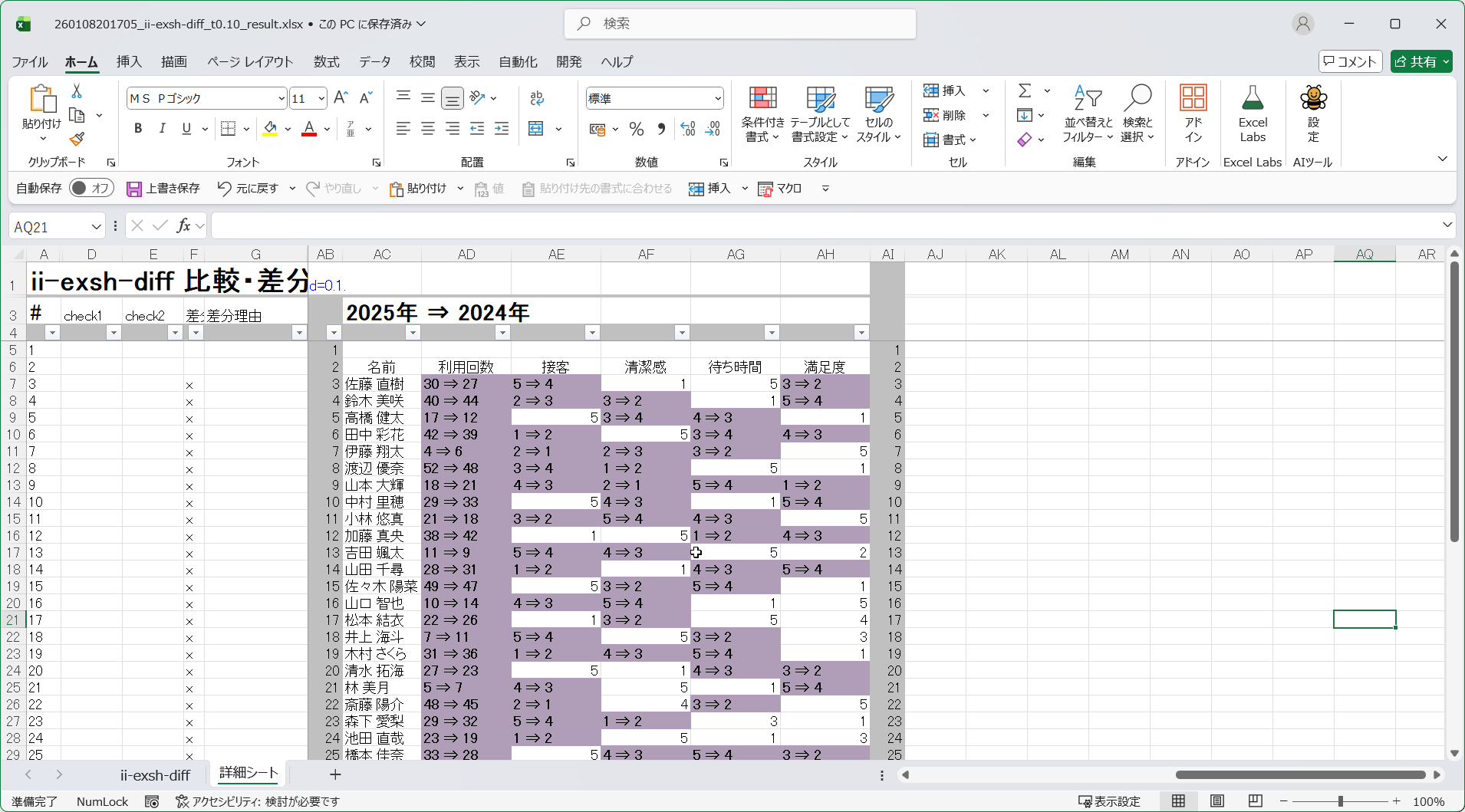
Task: Expand the Name Box dropdown
Action: [x=96, y=226]
